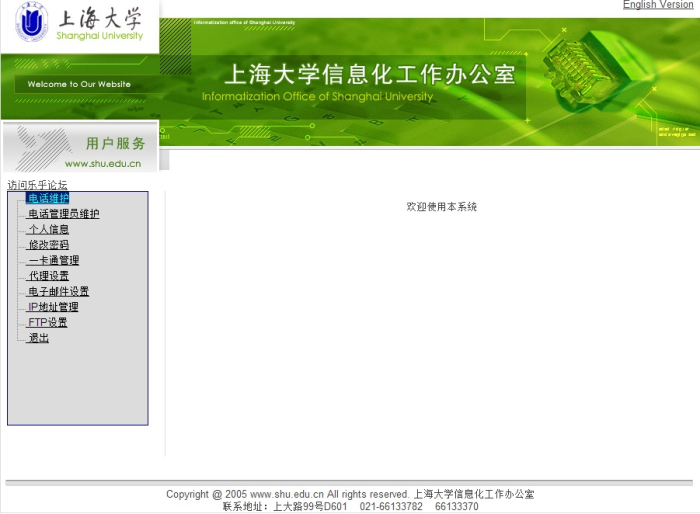Click the contact address line 上大路99号D601
This screenshot has width=700, height=514.
[350, 506]
